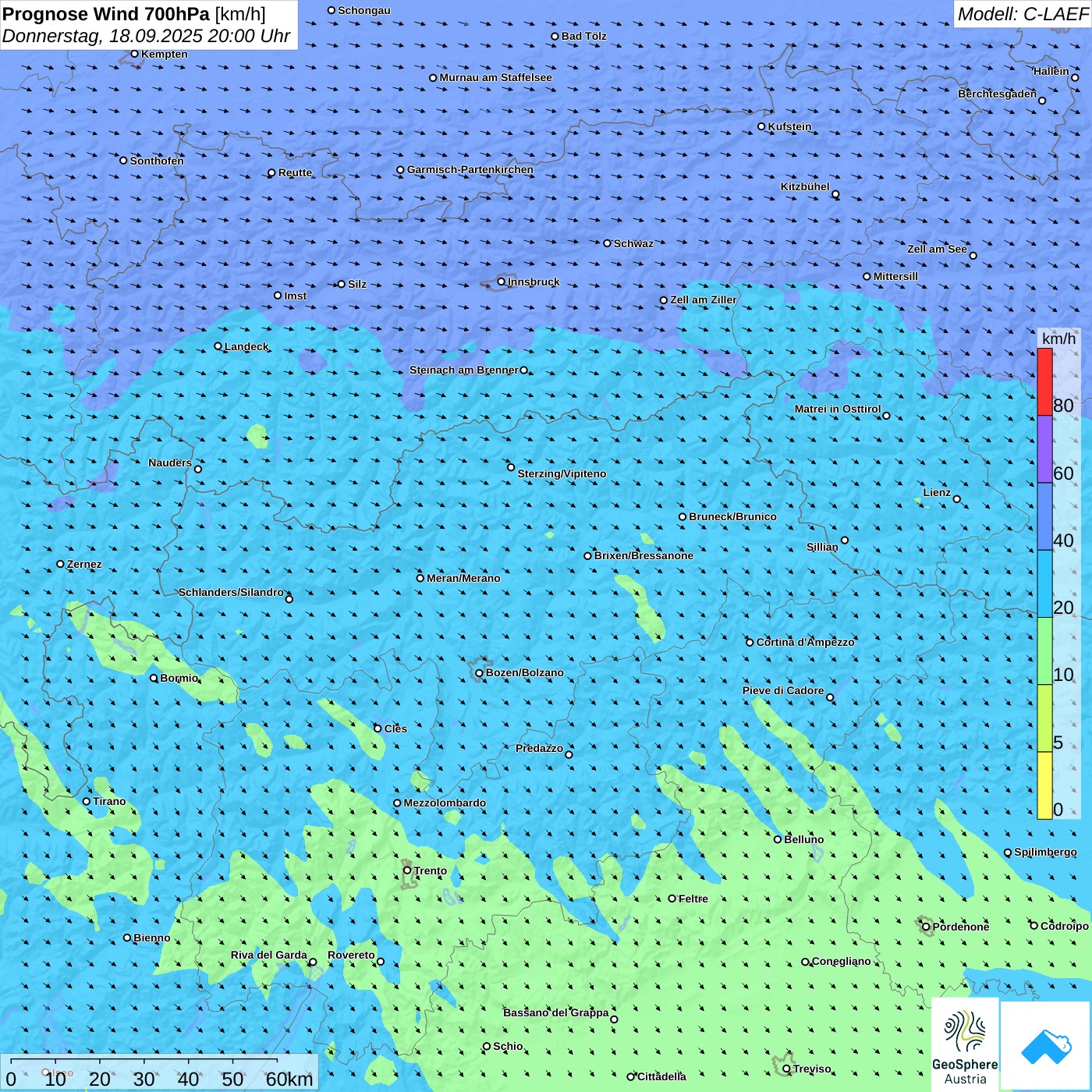Click the Feltre label

[693, 899]
